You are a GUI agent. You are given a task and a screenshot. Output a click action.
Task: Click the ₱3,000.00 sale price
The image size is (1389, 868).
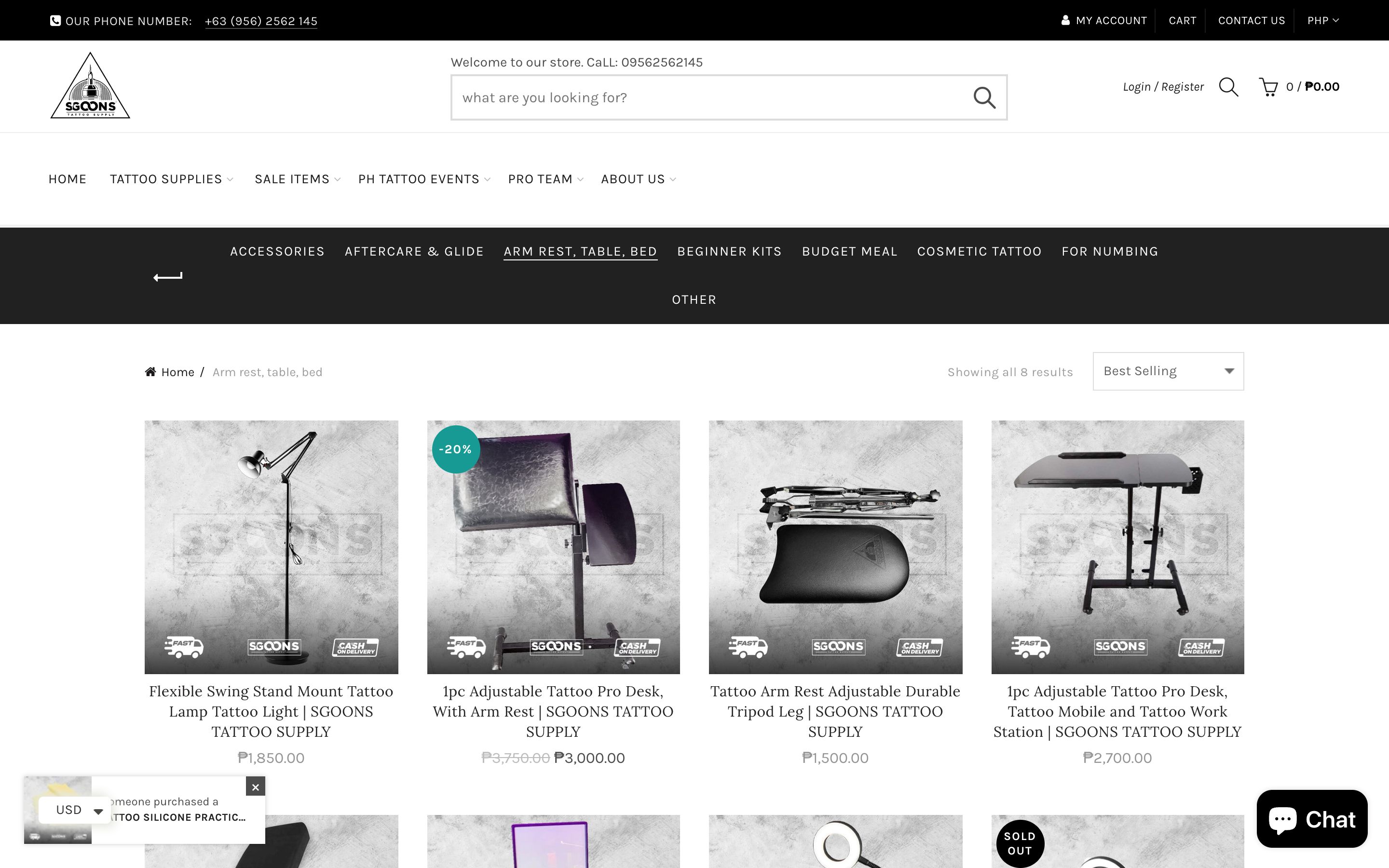(x=589, y=758)
